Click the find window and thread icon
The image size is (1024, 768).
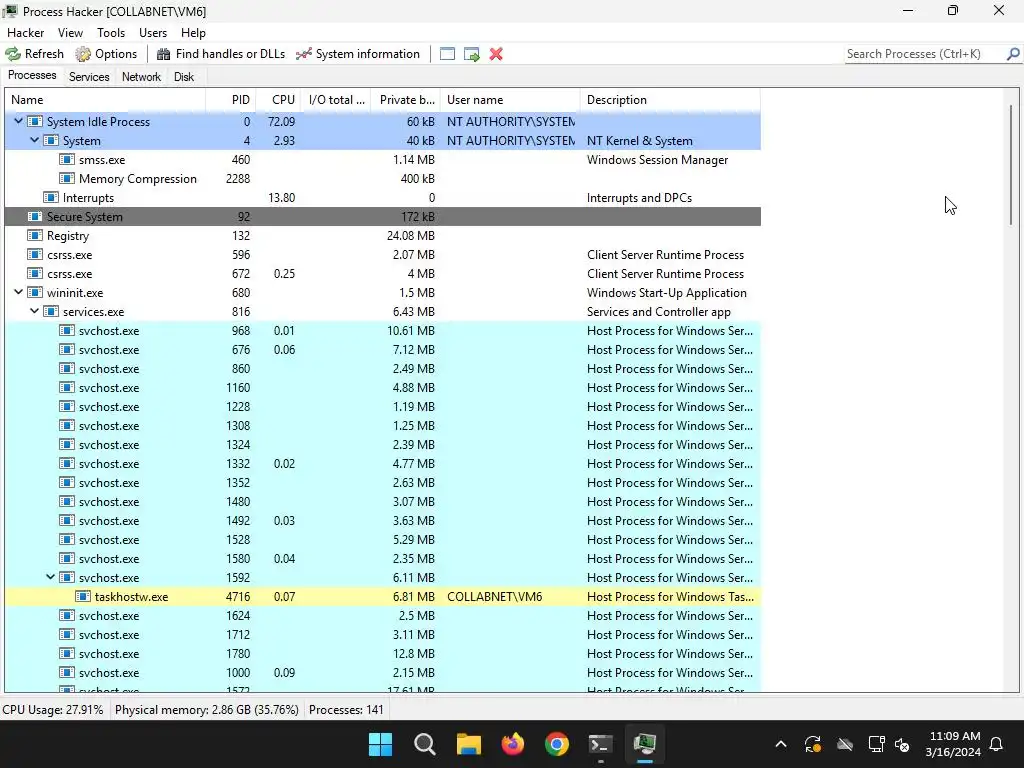click(x=472, y=54)
